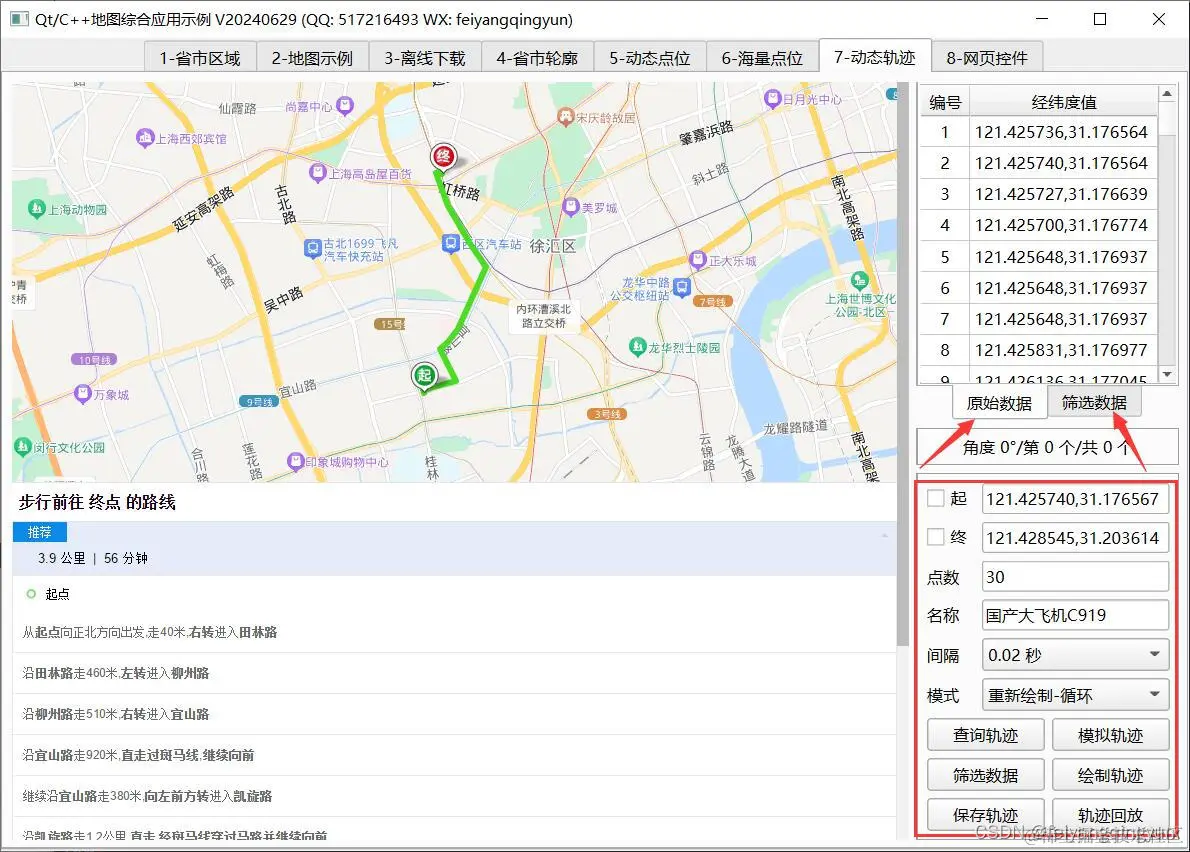Select the 15号线 metro line badge

(x=390, y=324)
